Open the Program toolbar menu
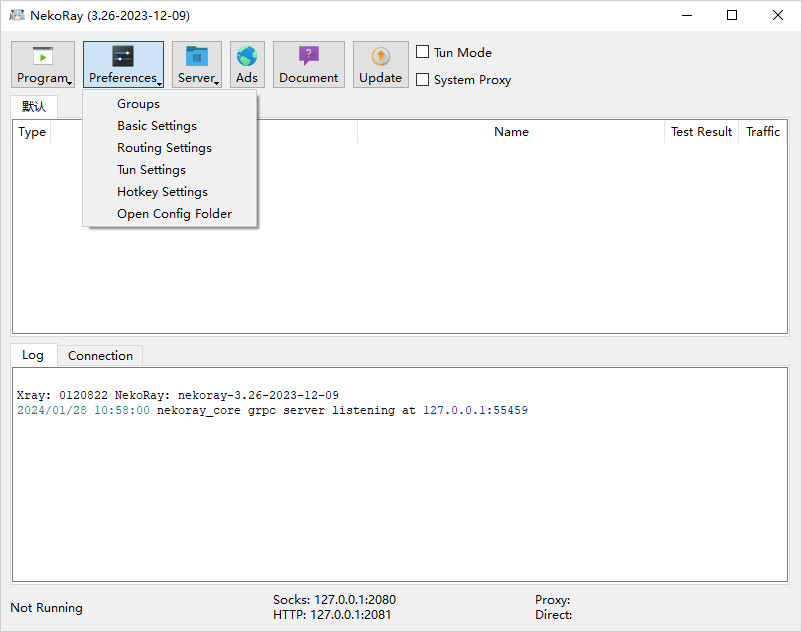This screenshot has height=632, width=802. tap(43, 64)
